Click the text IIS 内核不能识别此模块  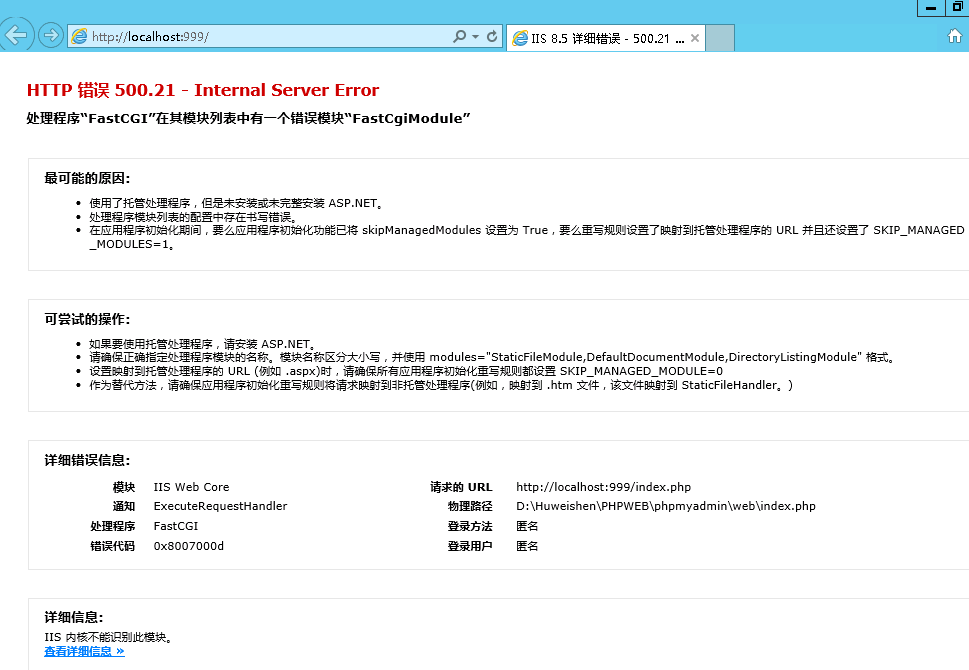[109, 637]
